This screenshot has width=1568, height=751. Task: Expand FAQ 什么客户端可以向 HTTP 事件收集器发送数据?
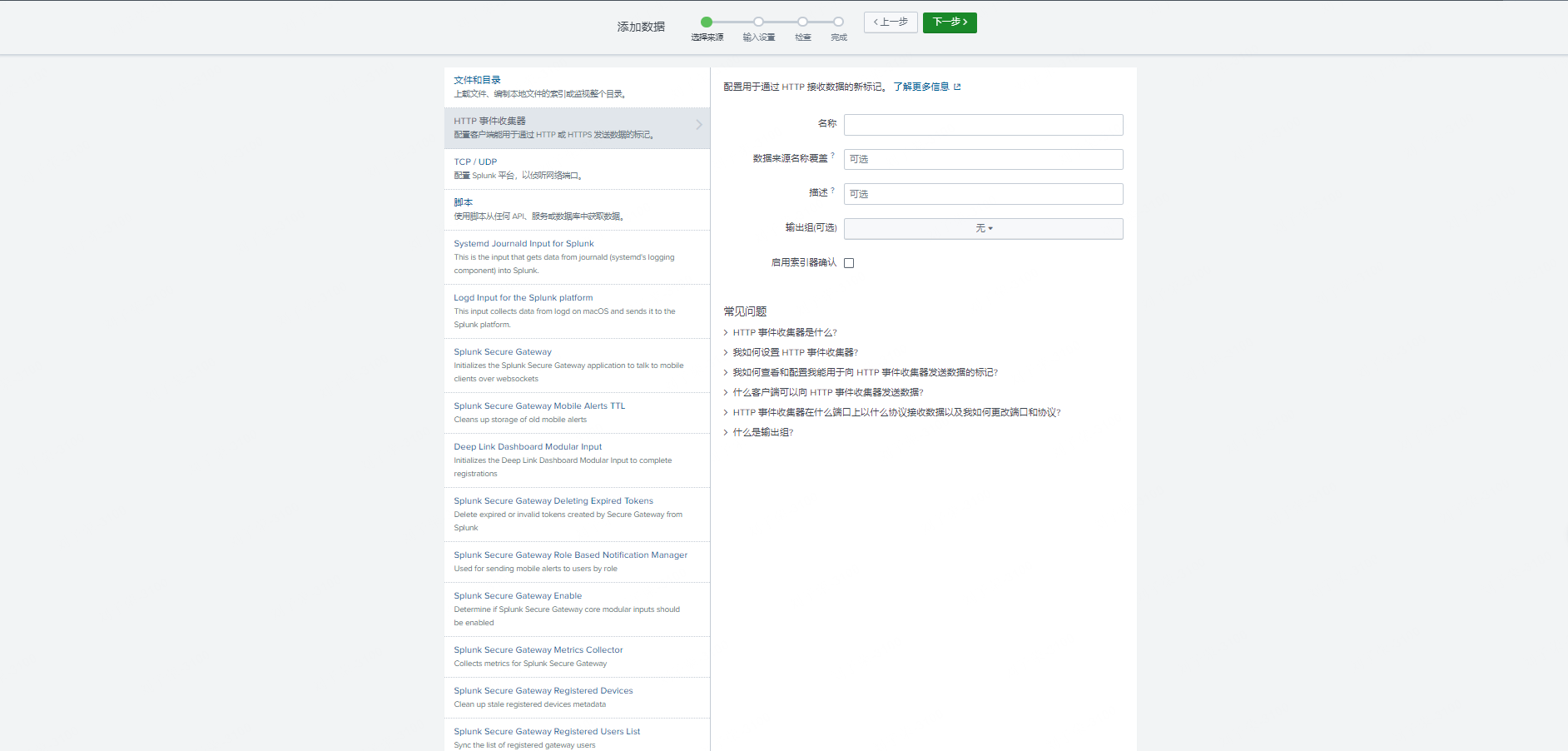(827, 392)
